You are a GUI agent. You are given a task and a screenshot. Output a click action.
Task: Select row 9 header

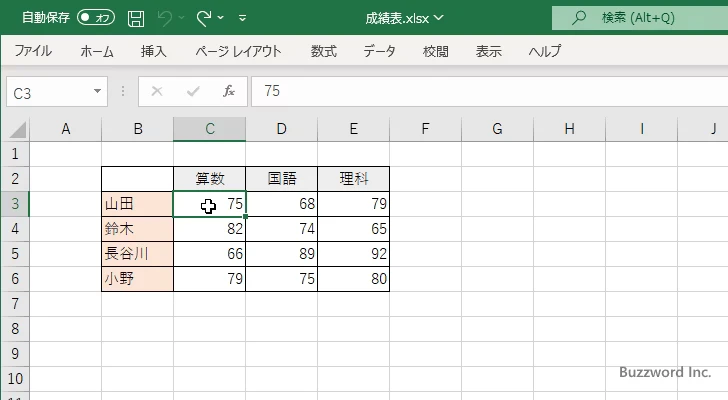click(x=15, y=354)
